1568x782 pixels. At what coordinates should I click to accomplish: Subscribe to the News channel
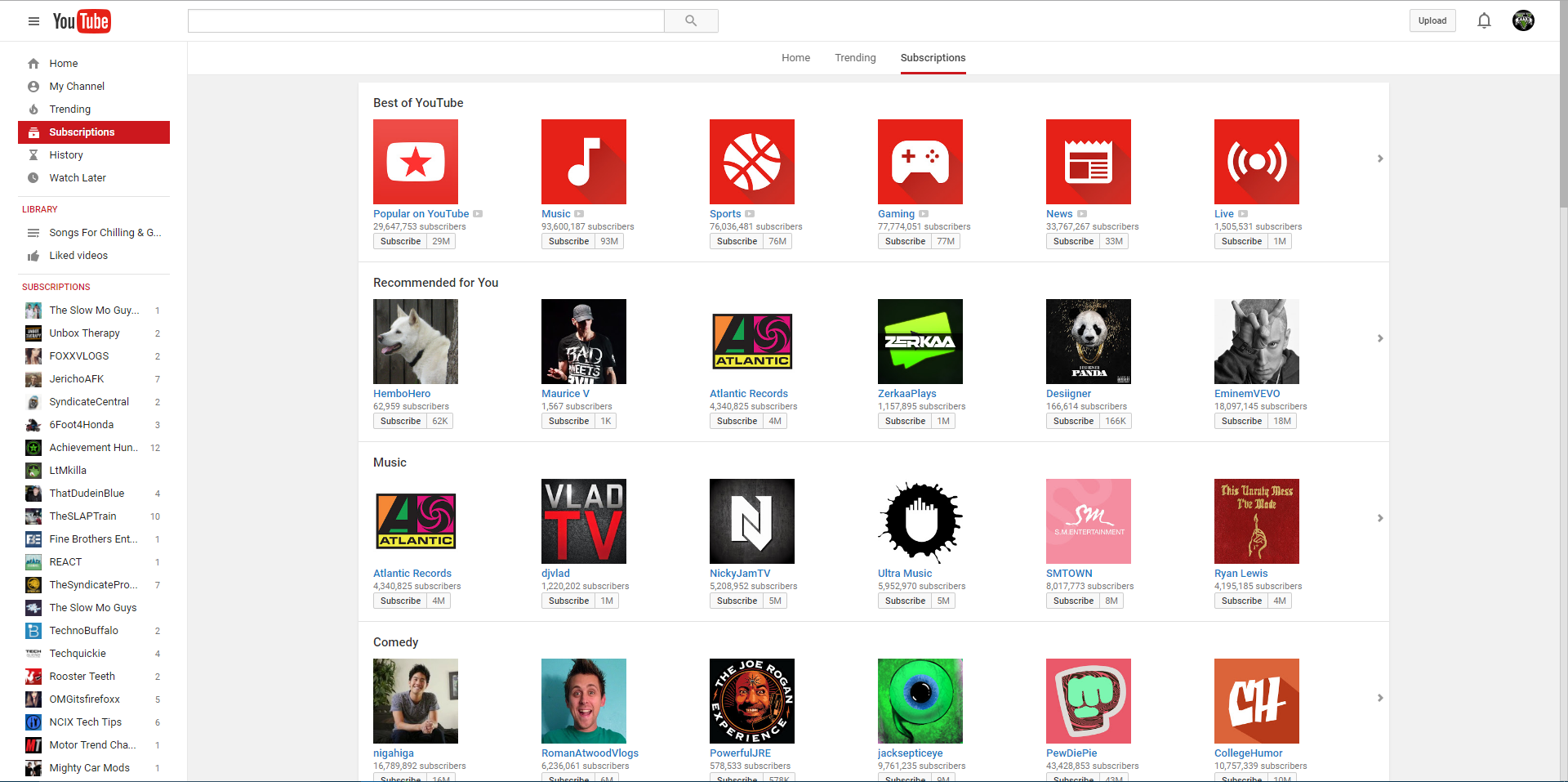click(x=1073, y=241)
